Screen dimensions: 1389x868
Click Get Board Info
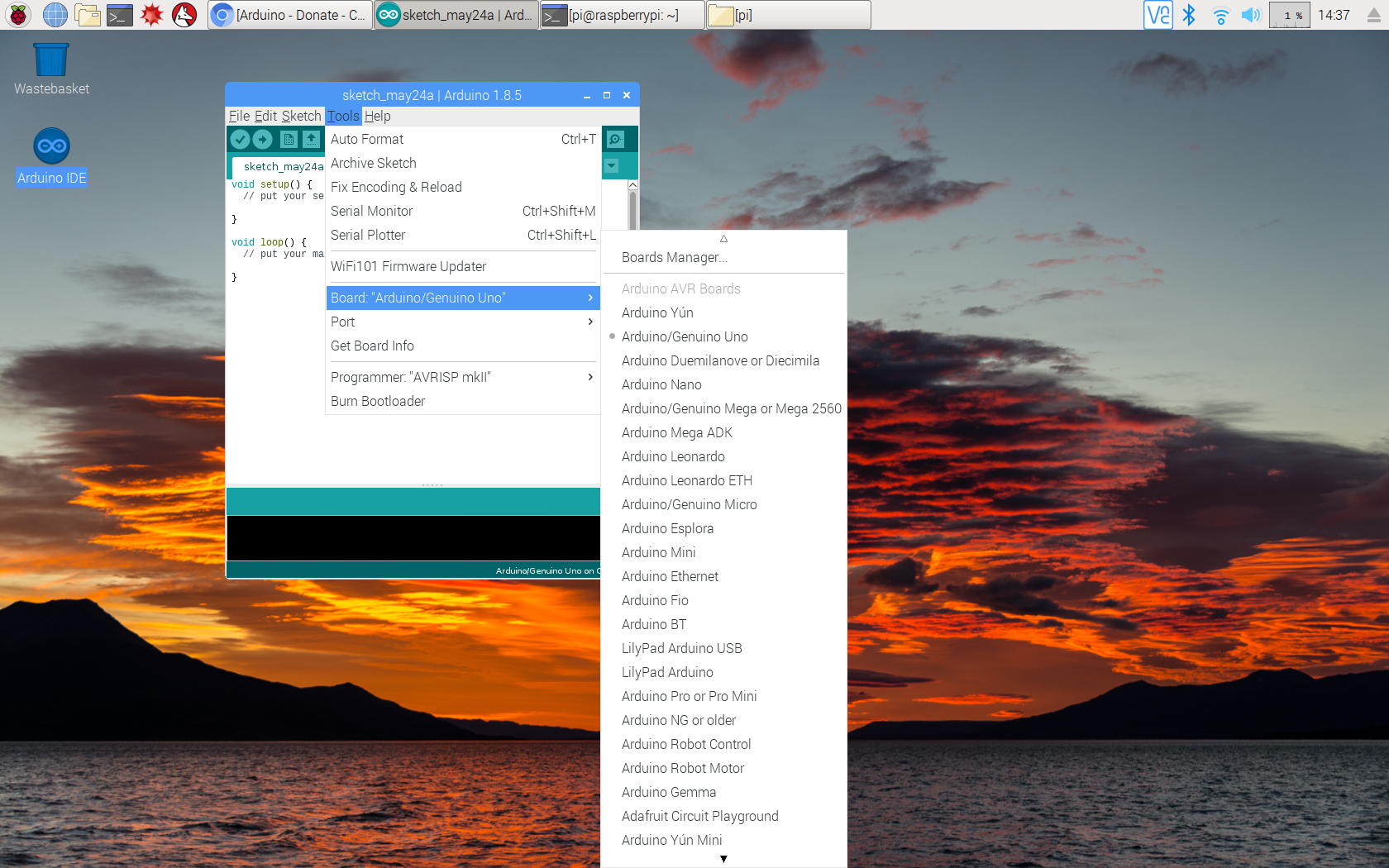372,346
